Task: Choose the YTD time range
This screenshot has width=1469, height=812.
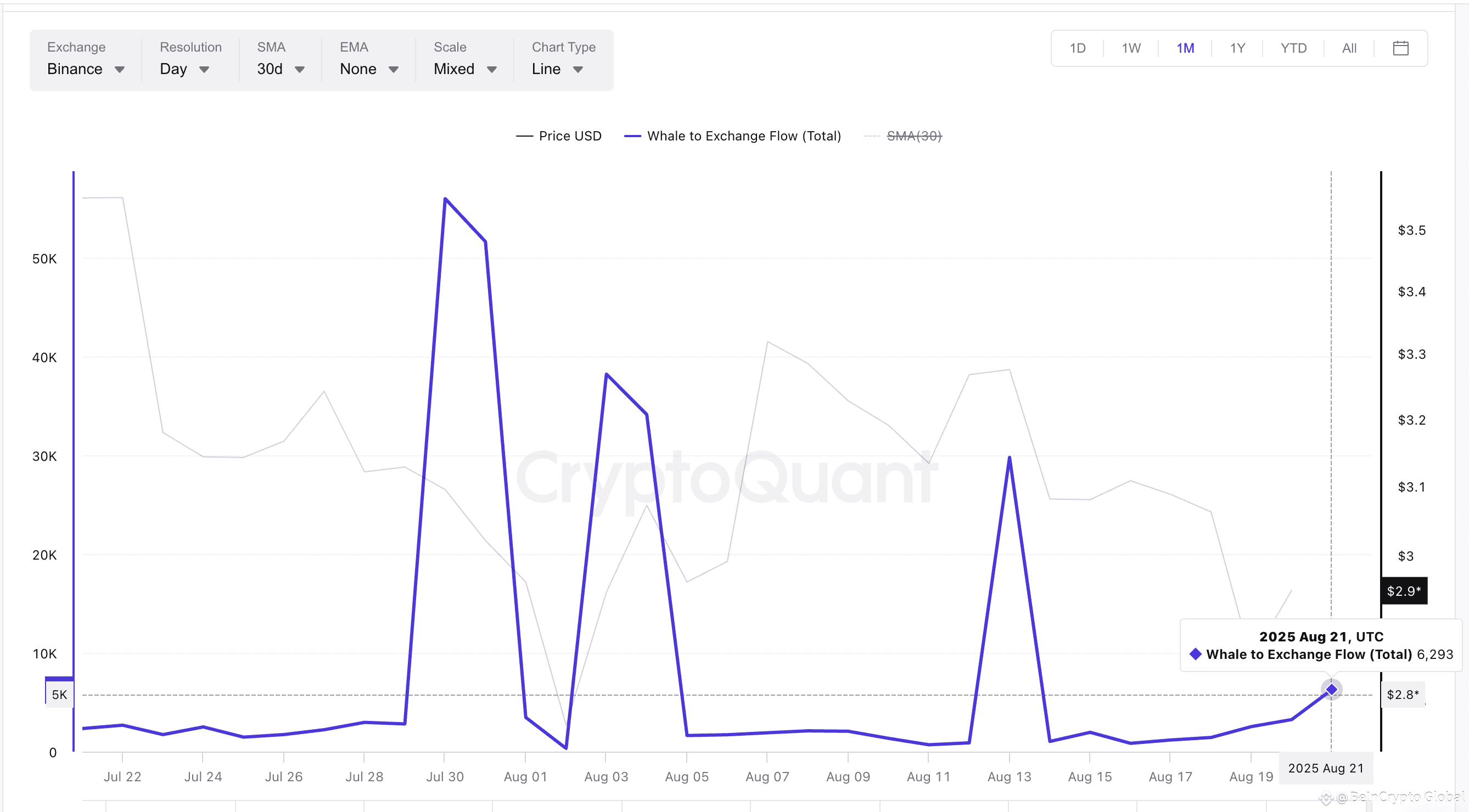Action: (1293, 48)
